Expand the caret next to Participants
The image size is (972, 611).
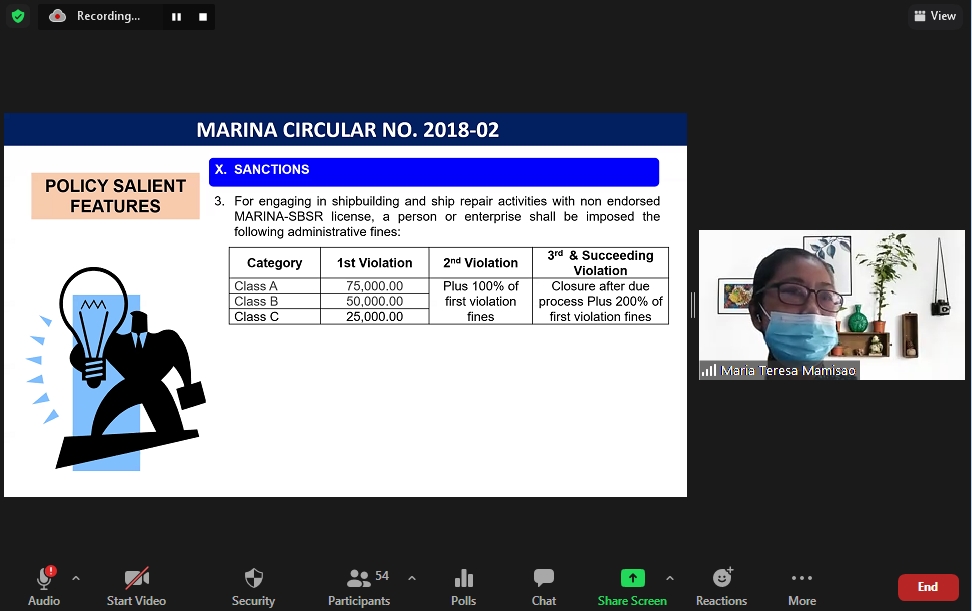(x=412, y=578)
